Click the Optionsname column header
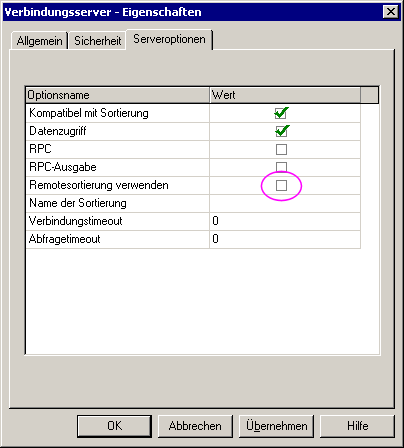The height and width of the screenshot is (448, 404). tap(118, 95)
